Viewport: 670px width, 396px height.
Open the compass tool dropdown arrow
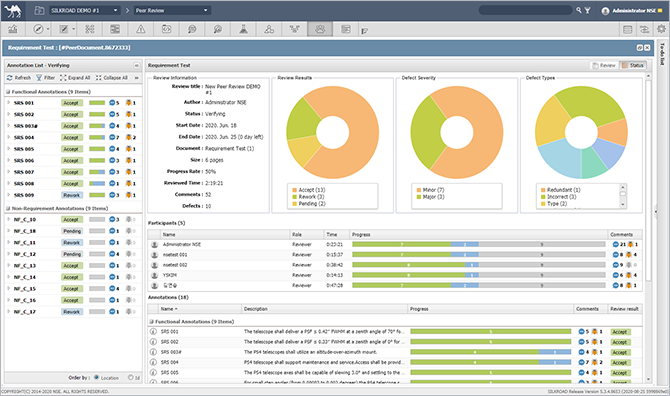pos(48,29)
